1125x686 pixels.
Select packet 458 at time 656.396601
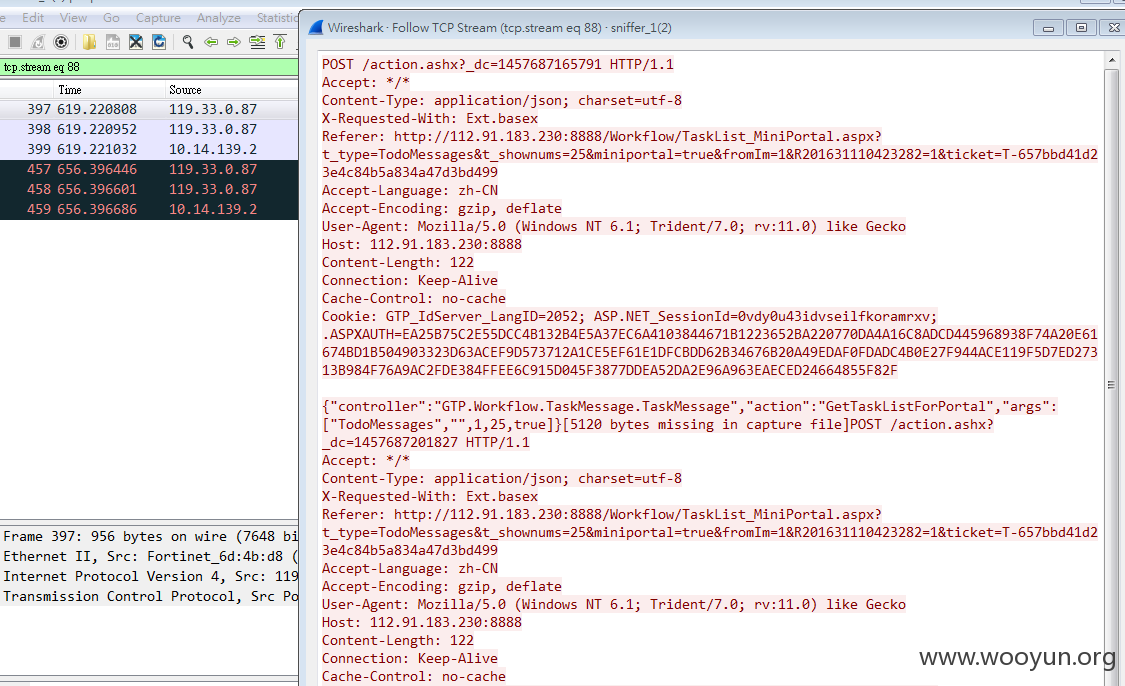tap(149, 189)
